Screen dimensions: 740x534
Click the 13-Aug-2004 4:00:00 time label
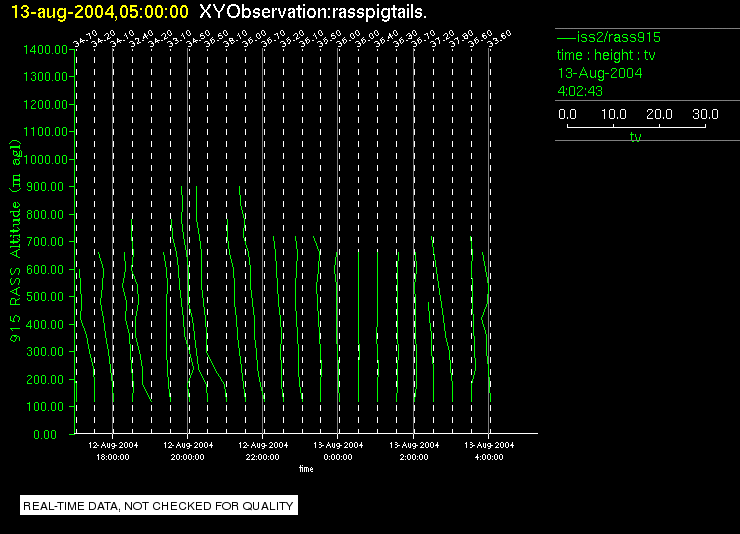(x=489, y=451)
